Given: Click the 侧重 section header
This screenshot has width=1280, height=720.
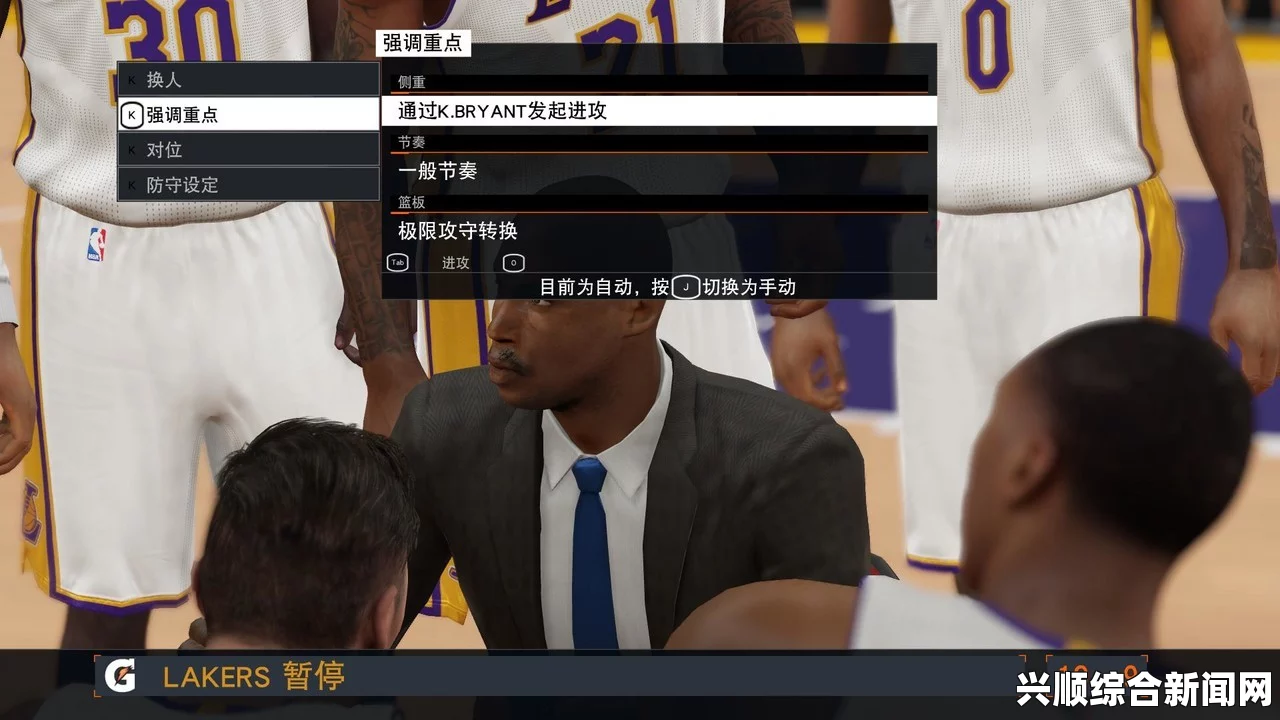Looking at the screenshot, I should click(411, 83).
